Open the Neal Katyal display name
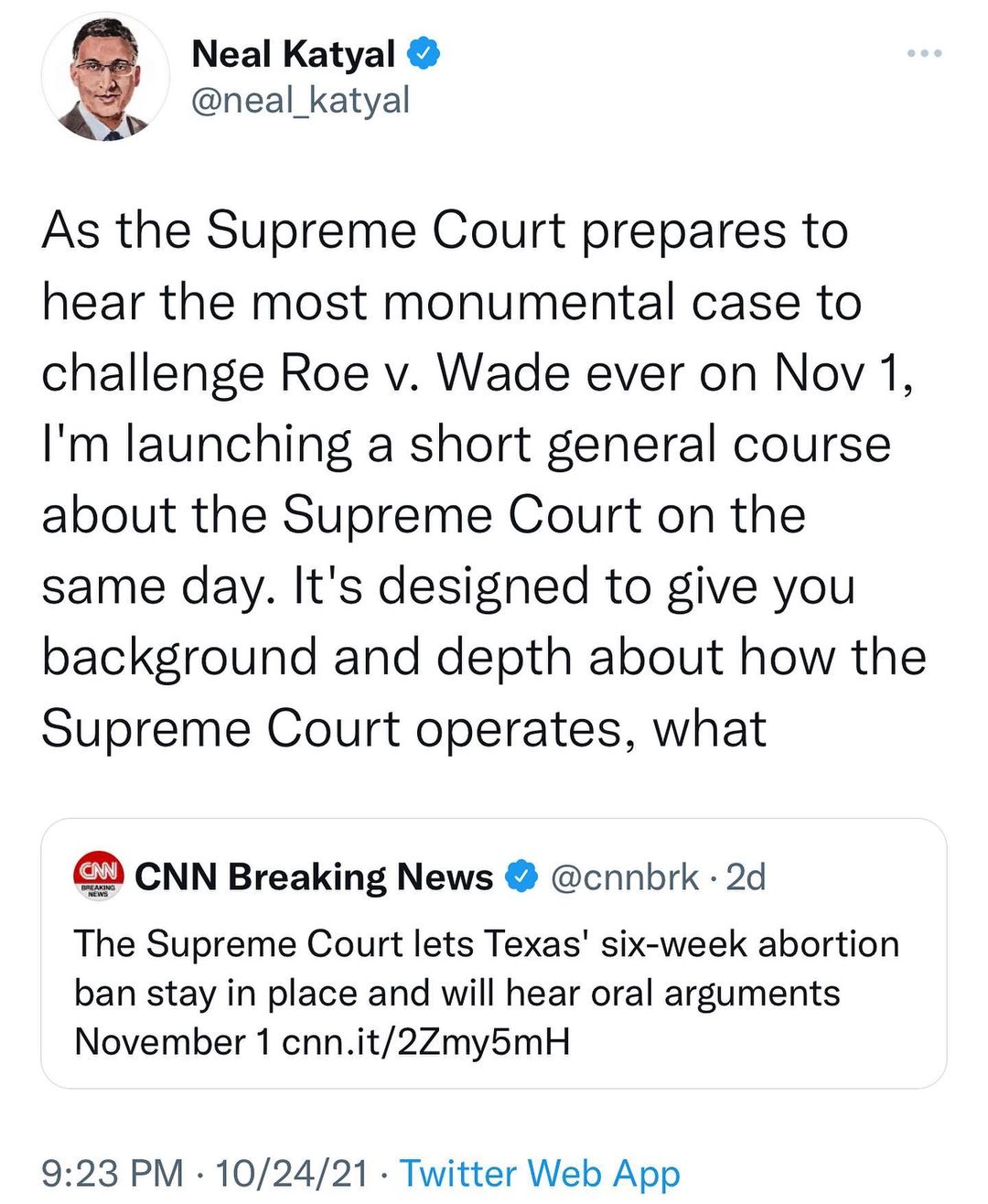 [293, 54]
